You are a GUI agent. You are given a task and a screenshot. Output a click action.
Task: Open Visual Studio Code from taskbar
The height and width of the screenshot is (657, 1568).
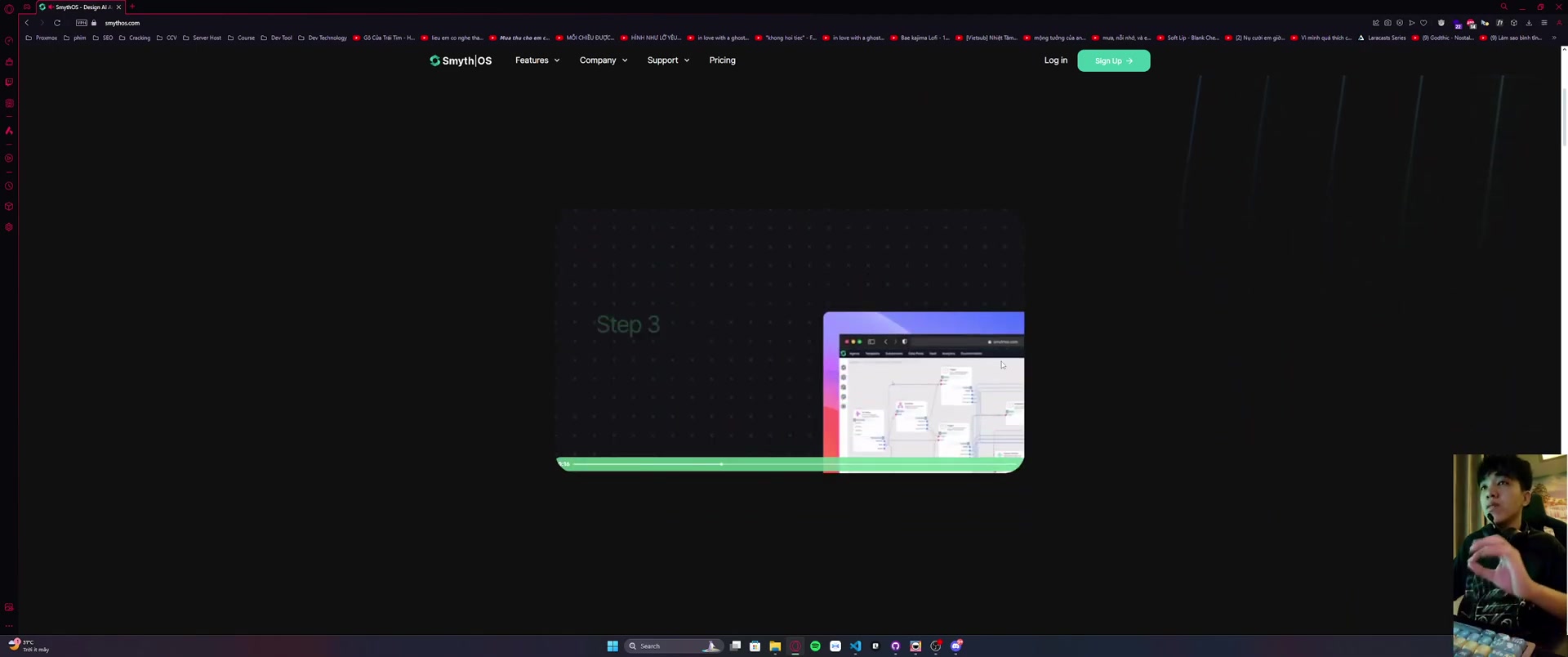pos(855,646)
